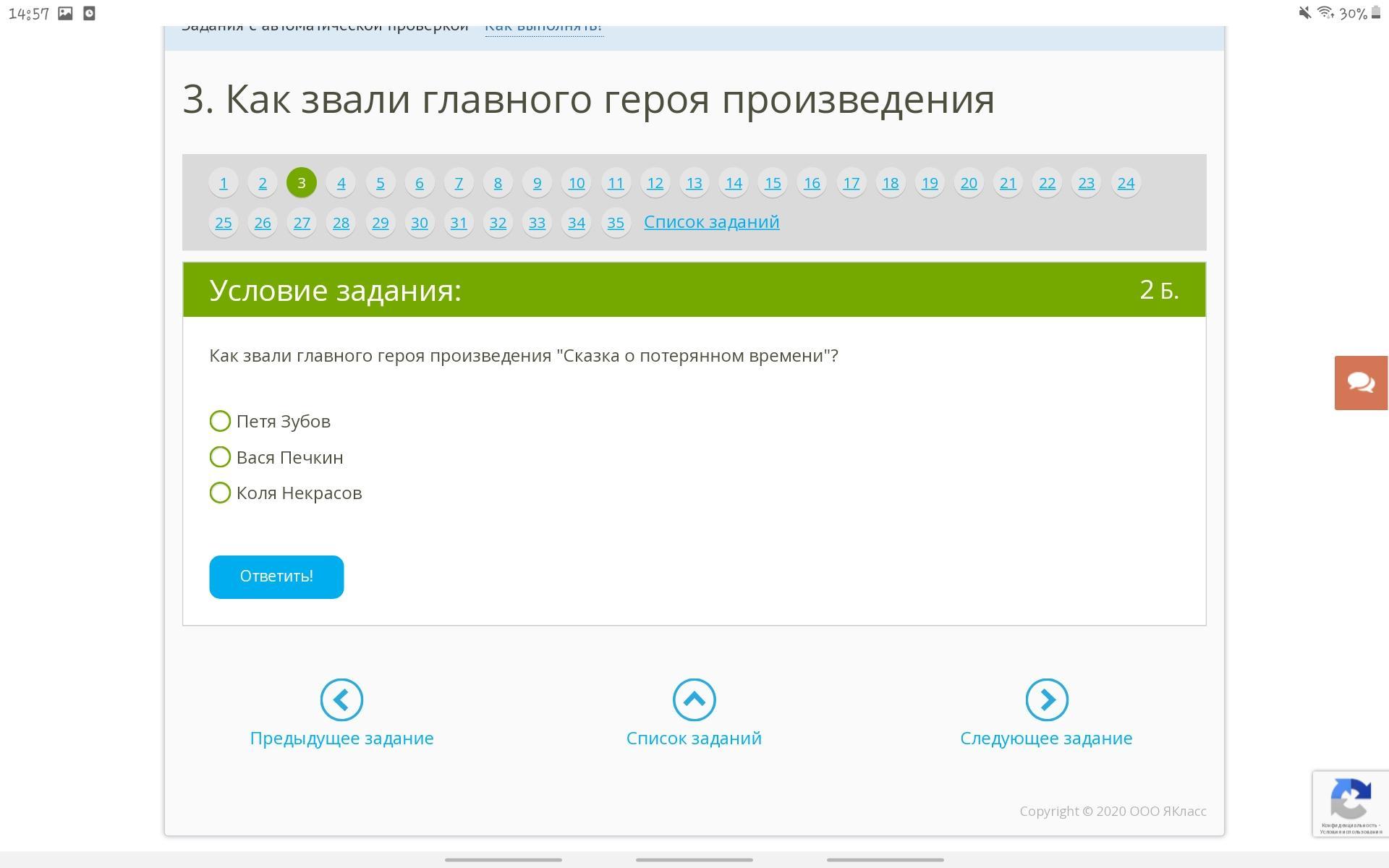Click the reCAPTCHA badge icon
The width and height of the screenshot is (1389, 868).
[1350, 798]
